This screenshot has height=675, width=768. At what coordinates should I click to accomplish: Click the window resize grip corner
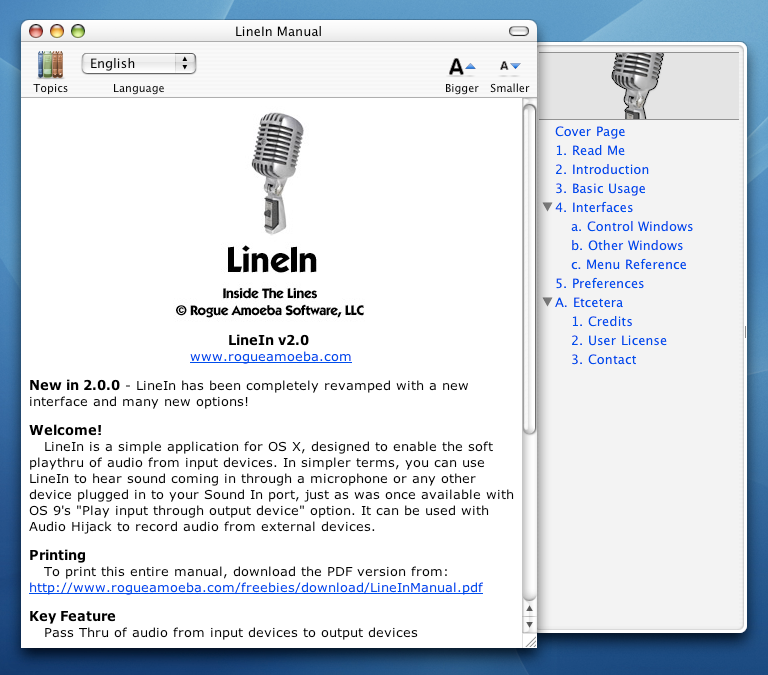pos(530,641)
